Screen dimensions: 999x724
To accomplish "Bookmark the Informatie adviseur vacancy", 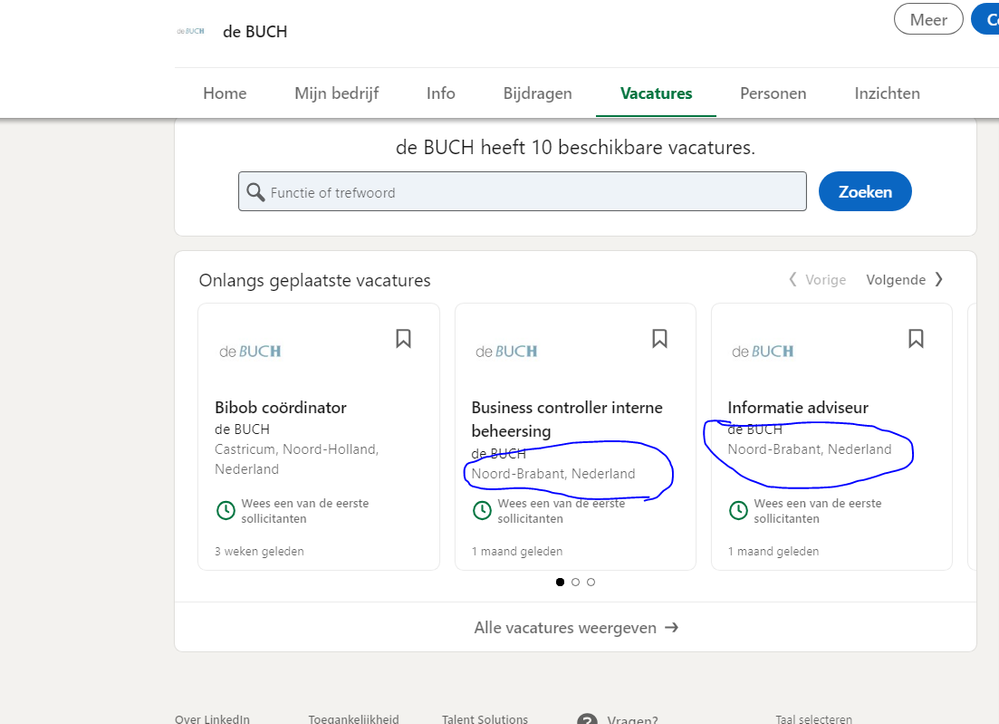I will (916, 339).
